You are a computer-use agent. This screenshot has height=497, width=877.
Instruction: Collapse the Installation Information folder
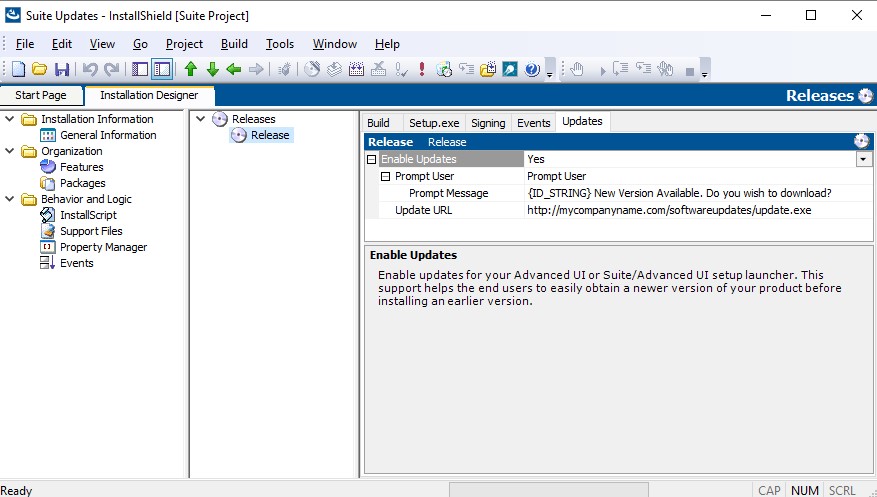click(x=10, y=119)
